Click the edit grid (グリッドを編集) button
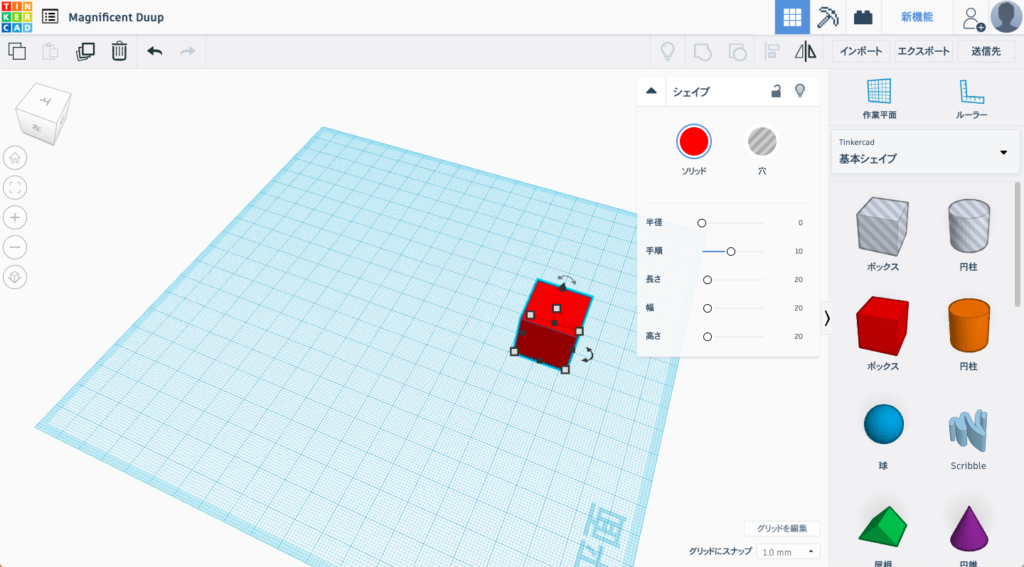This screenshot has height=567, width=1024. click(x=782, y=528)
